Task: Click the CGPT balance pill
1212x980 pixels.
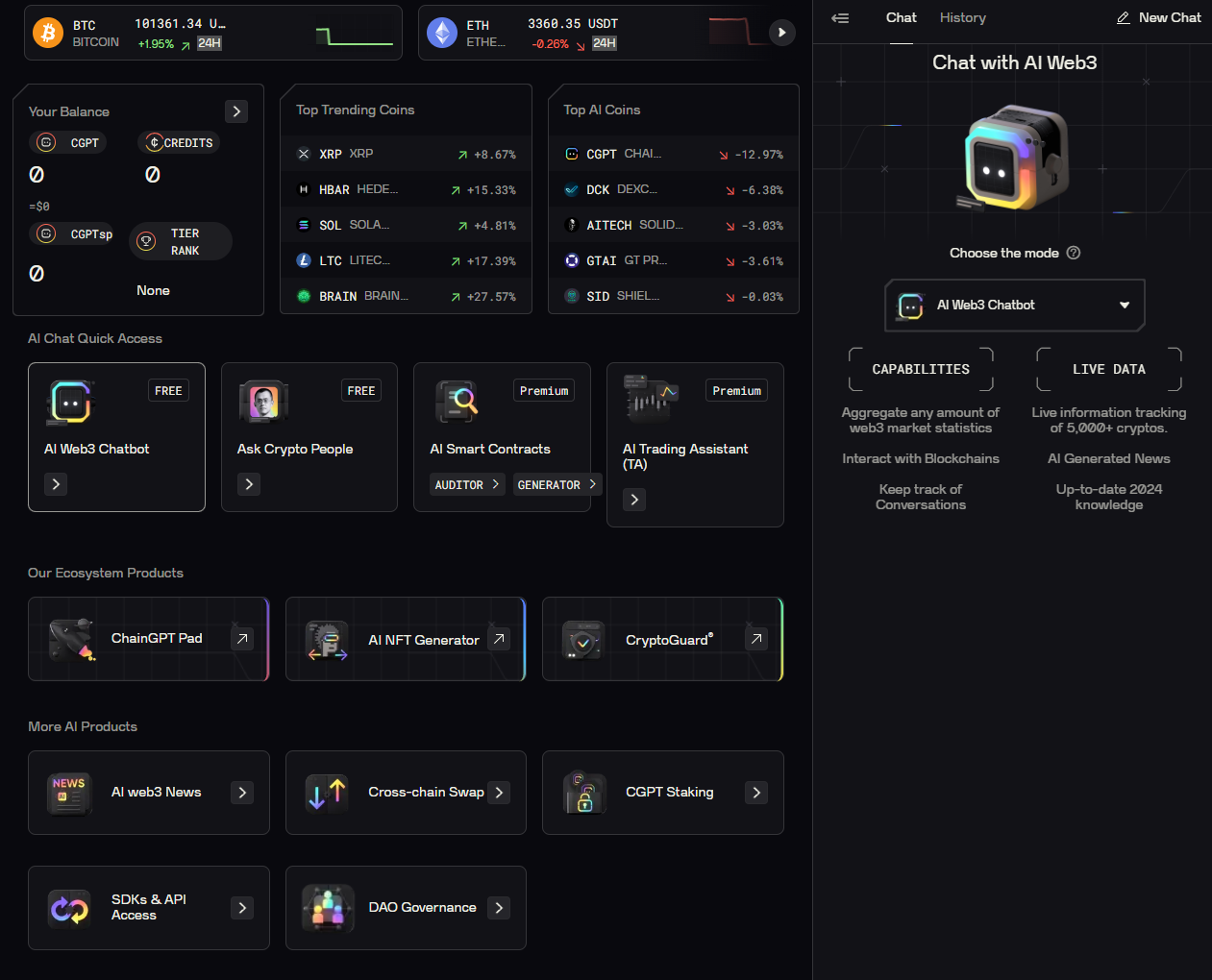Action: click(x=67, y=143)
